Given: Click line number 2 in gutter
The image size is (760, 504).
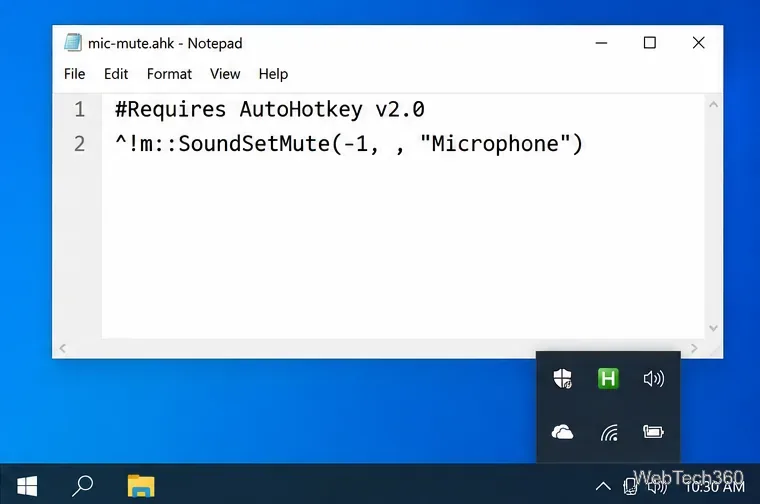Looking at the screenshot, I should click(79, 144).
